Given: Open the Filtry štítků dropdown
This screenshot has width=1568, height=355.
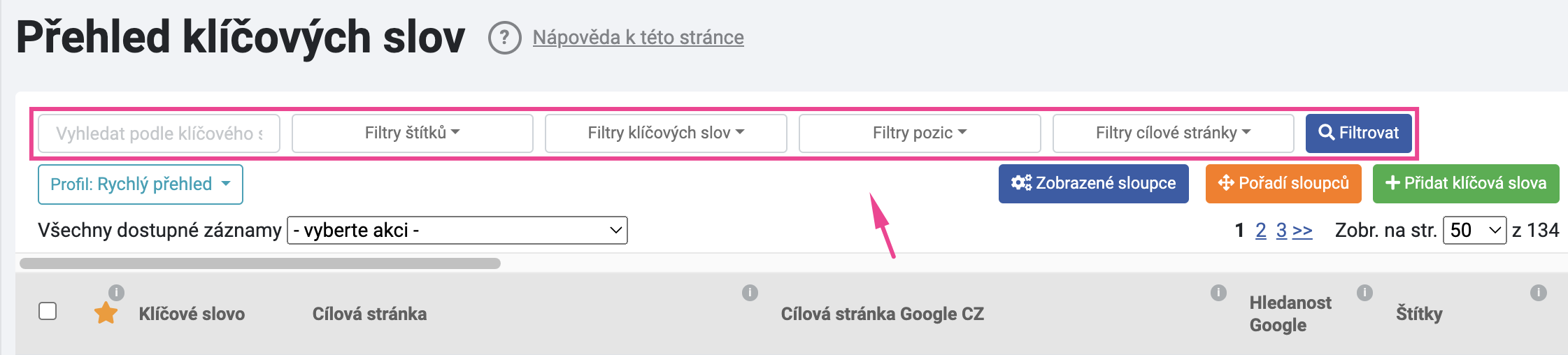Looking at the screenshot, I should point(413,133).
